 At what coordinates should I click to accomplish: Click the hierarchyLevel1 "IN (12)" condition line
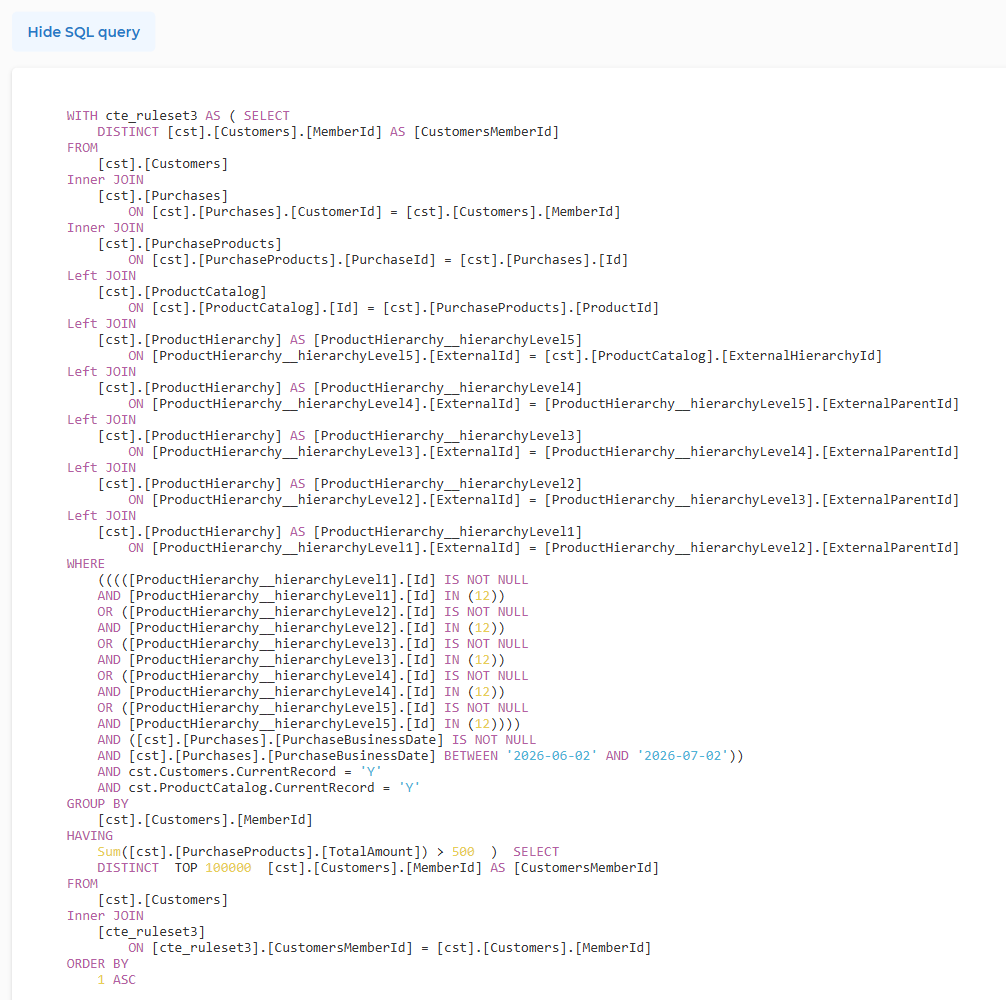pos(301,596)
